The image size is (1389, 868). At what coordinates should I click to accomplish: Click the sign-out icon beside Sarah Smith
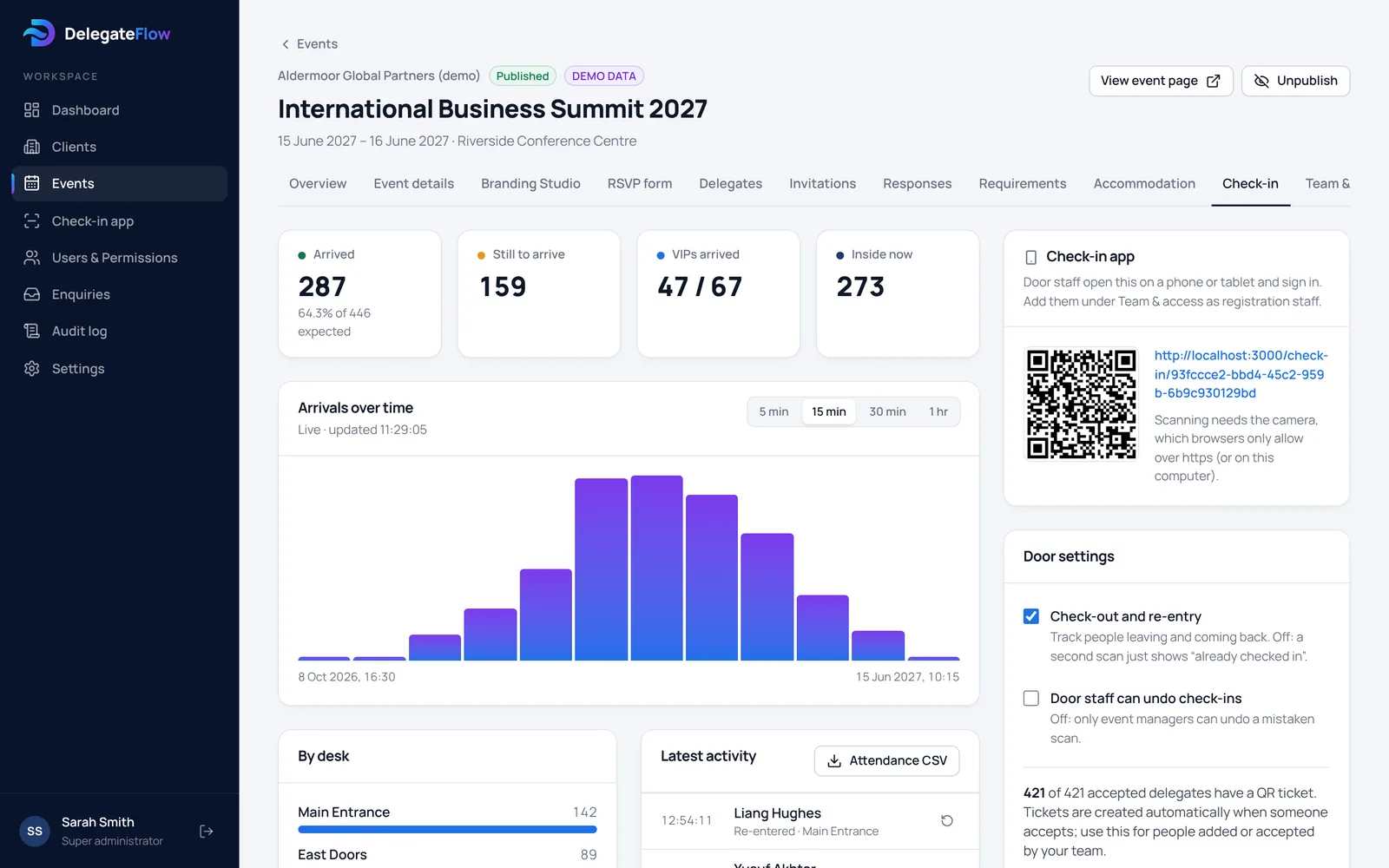pos(207,832)
